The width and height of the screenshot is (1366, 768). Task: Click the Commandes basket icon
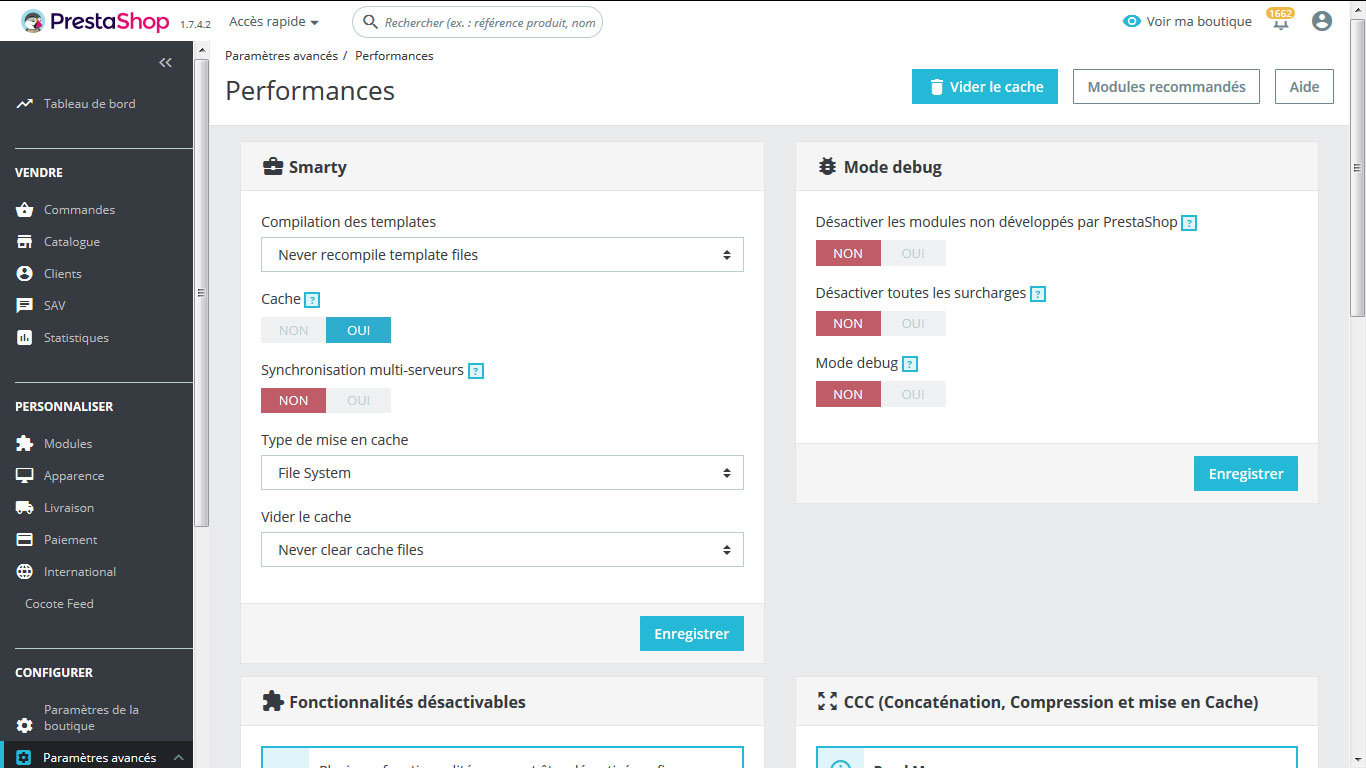click(25, 210)
